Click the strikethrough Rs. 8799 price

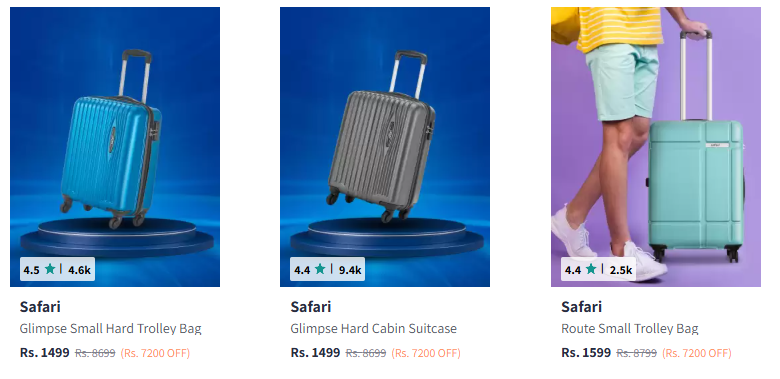pyautogui.click(x=636, y=353)
